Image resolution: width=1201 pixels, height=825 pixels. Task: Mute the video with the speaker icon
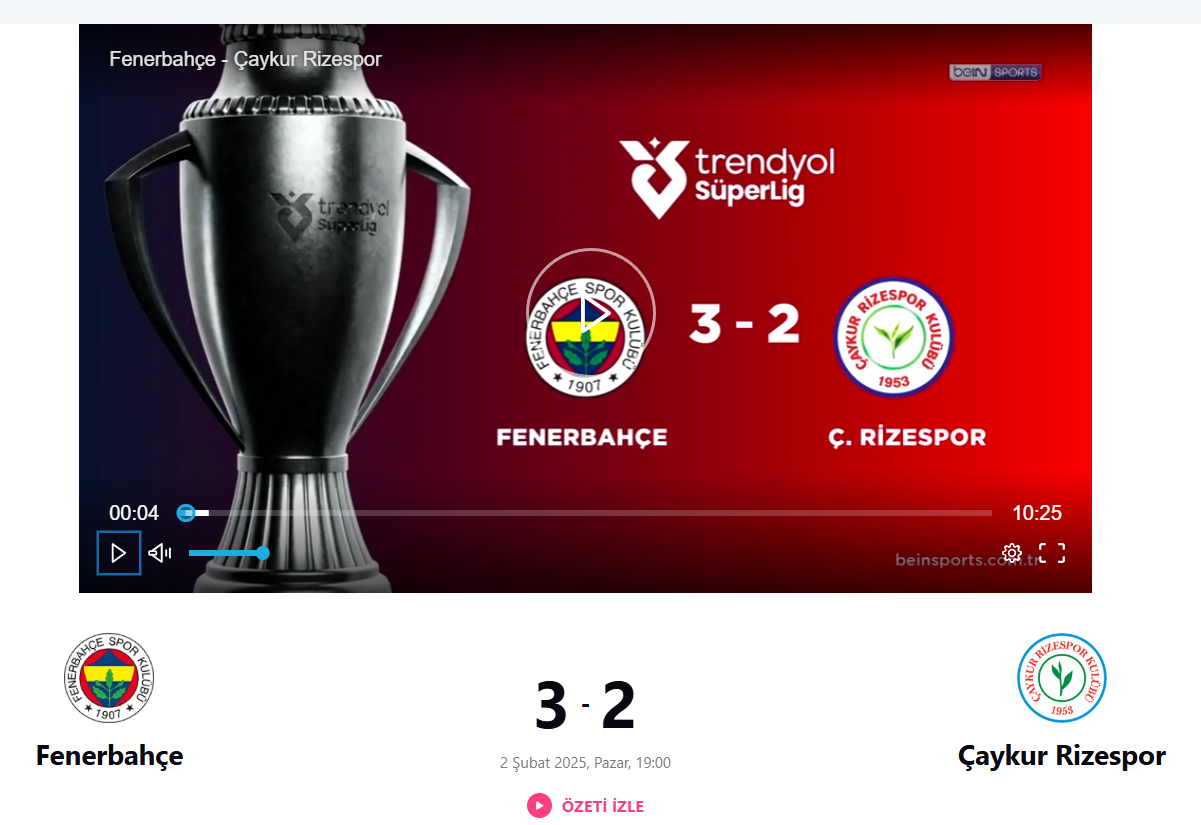160,553
